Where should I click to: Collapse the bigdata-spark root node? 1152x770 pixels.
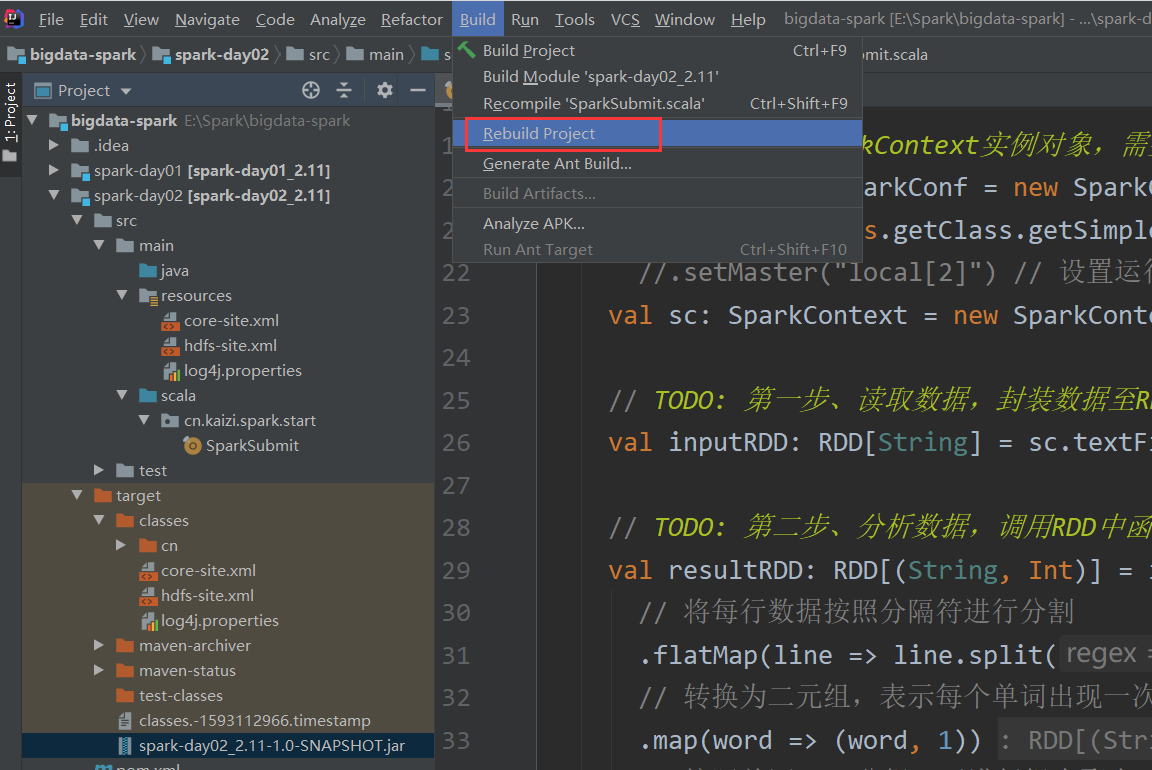coord(32,119)
